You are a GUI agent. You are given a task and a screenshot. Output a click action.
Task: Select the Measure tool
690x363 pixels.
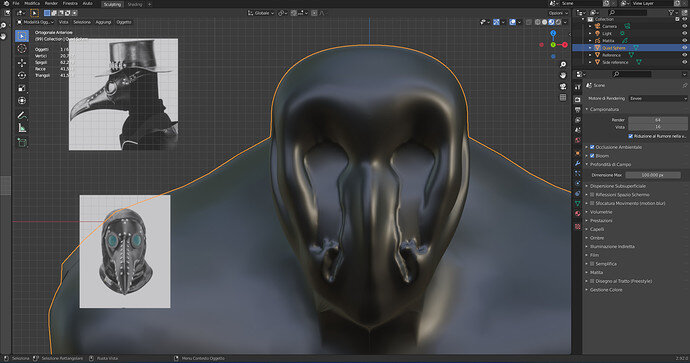pos(22,128)
